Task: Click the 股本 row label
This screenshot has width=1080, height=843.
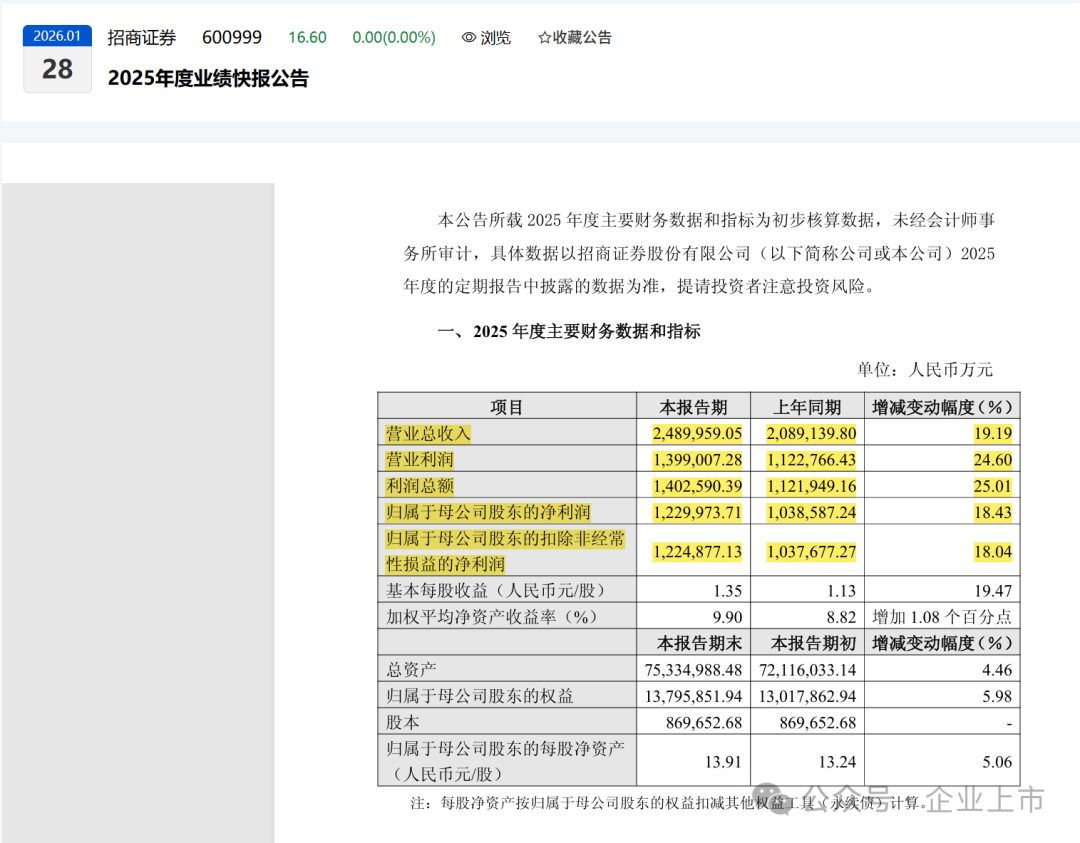Action: pyautogui.click(x=402, y=722)
